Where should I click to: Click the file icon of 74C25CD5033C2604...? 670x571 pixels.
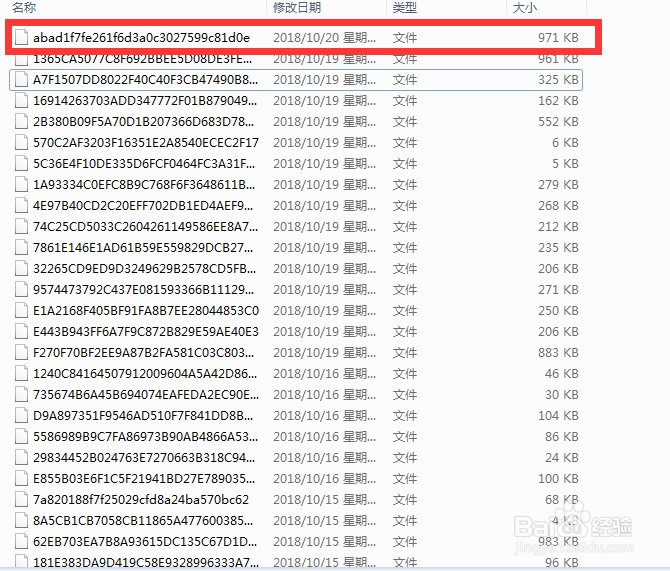point(21,227)
